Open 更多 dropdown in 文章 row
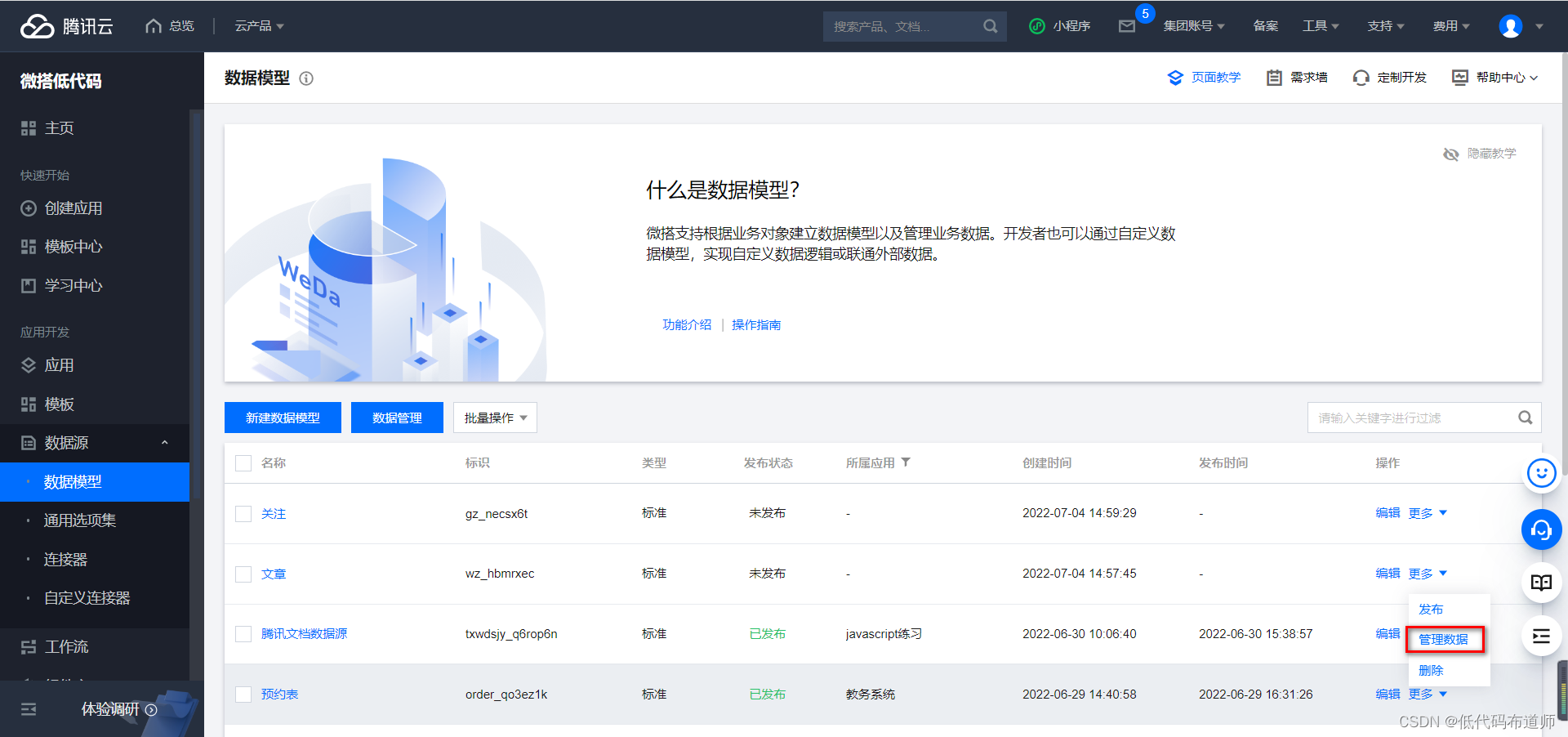This screenshot has width=1568, height=737. [1428, 574]
